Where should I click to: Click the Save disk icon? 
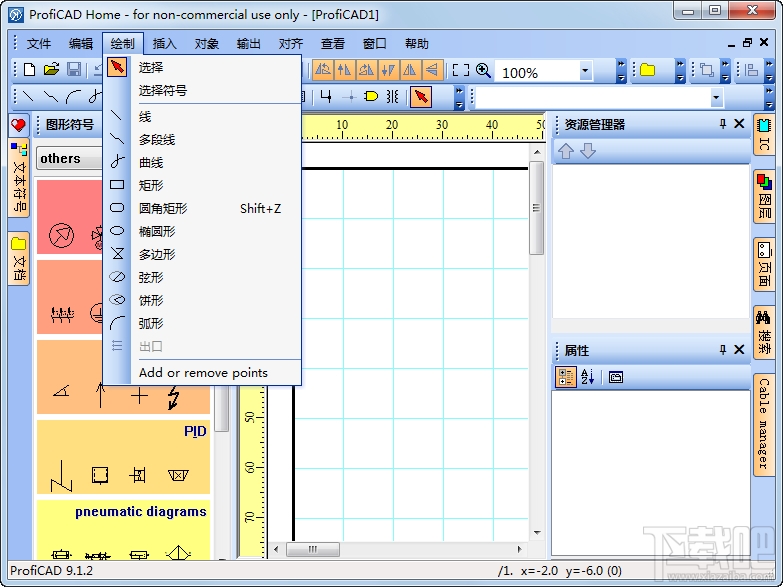coord(74,69)
